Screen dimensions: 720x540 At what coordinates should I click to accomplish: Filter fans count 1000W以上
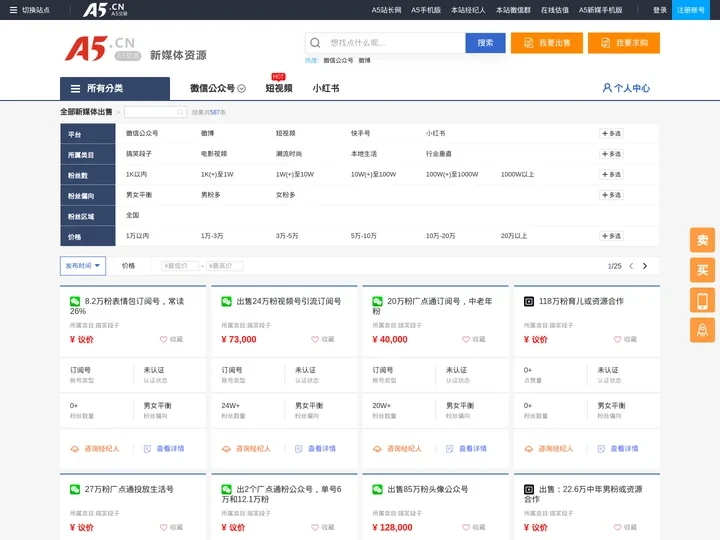point(517,174)
